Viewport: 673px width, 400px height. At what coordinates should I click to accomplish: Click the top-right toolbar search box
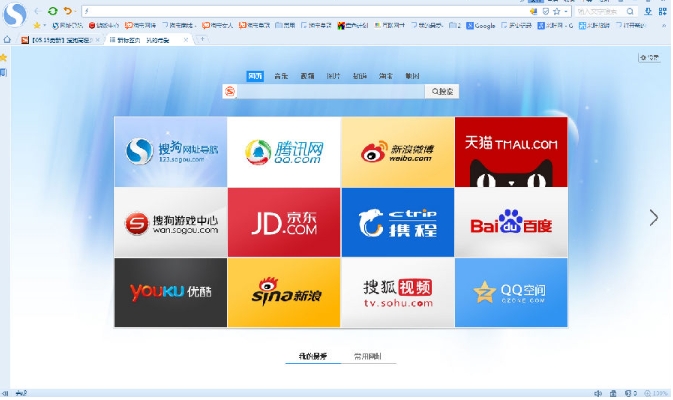tap(600, 12)
